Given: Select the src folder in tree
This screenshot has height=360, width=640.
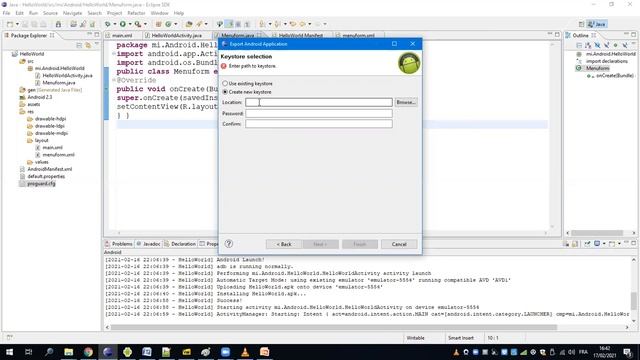Looking at the screenshot, I should click(x=30, y=61).
